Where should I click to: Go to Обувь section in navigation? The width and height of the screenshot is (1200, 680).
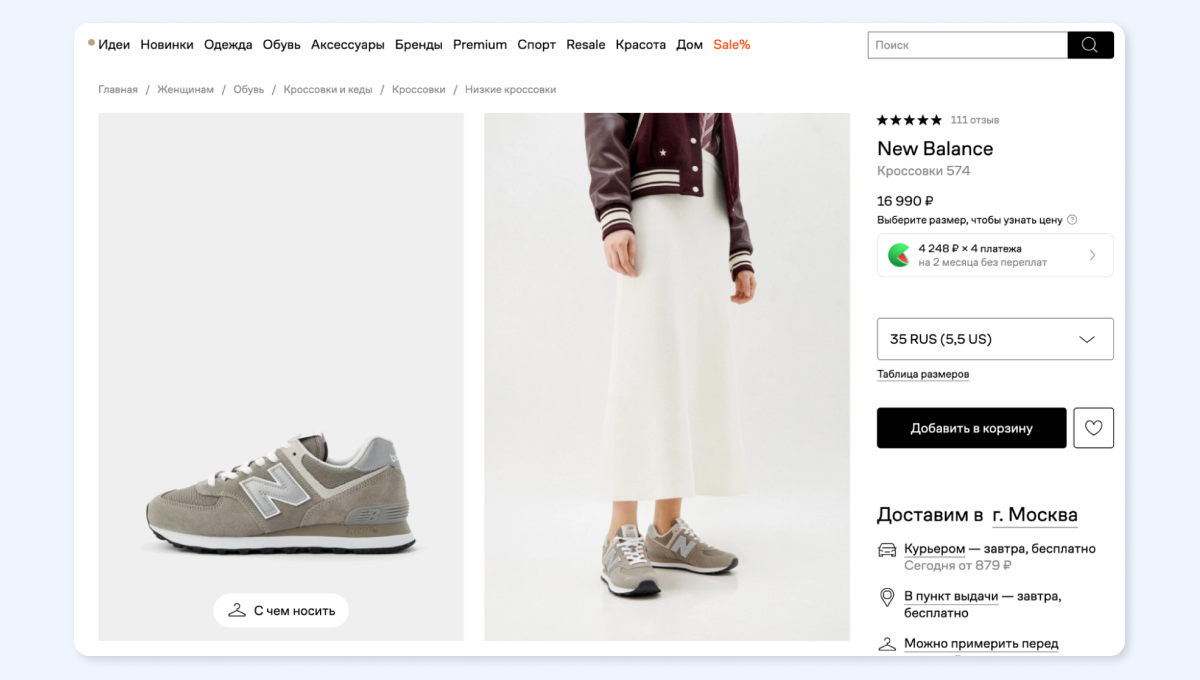tap(282, 45)
